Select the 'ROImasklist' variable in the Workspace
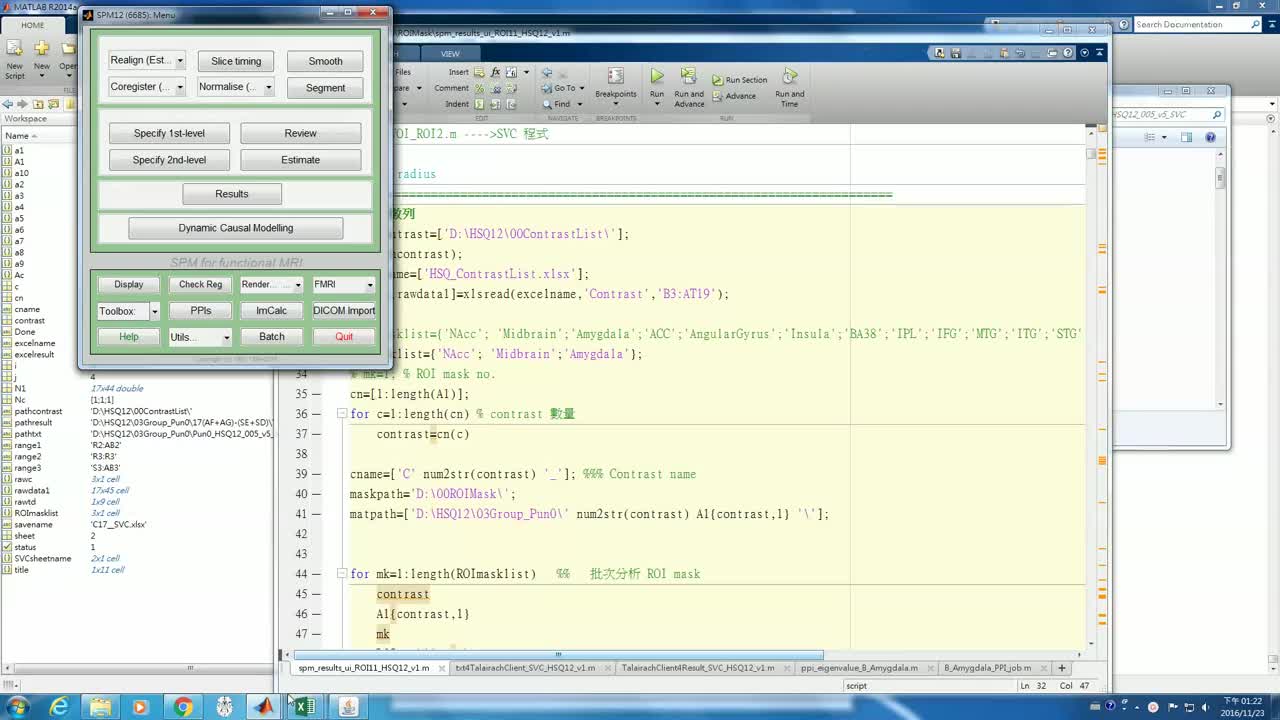The height and width of the screenshot is (720, 1280). click(x=36, y=513)
